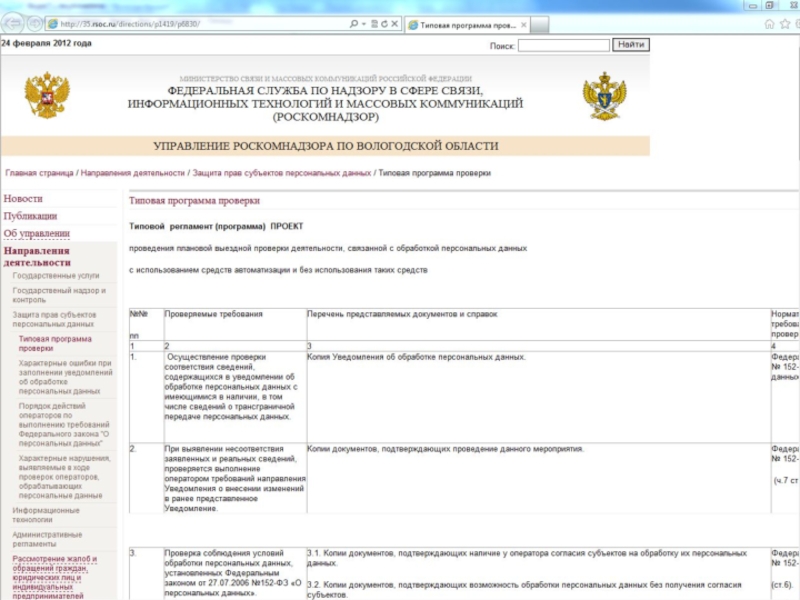Screen dimensions: 800x600
Task: Open 'Характерные ошибки при заполнении уведомлений' sidebar link
Action: tap(65, 377)
